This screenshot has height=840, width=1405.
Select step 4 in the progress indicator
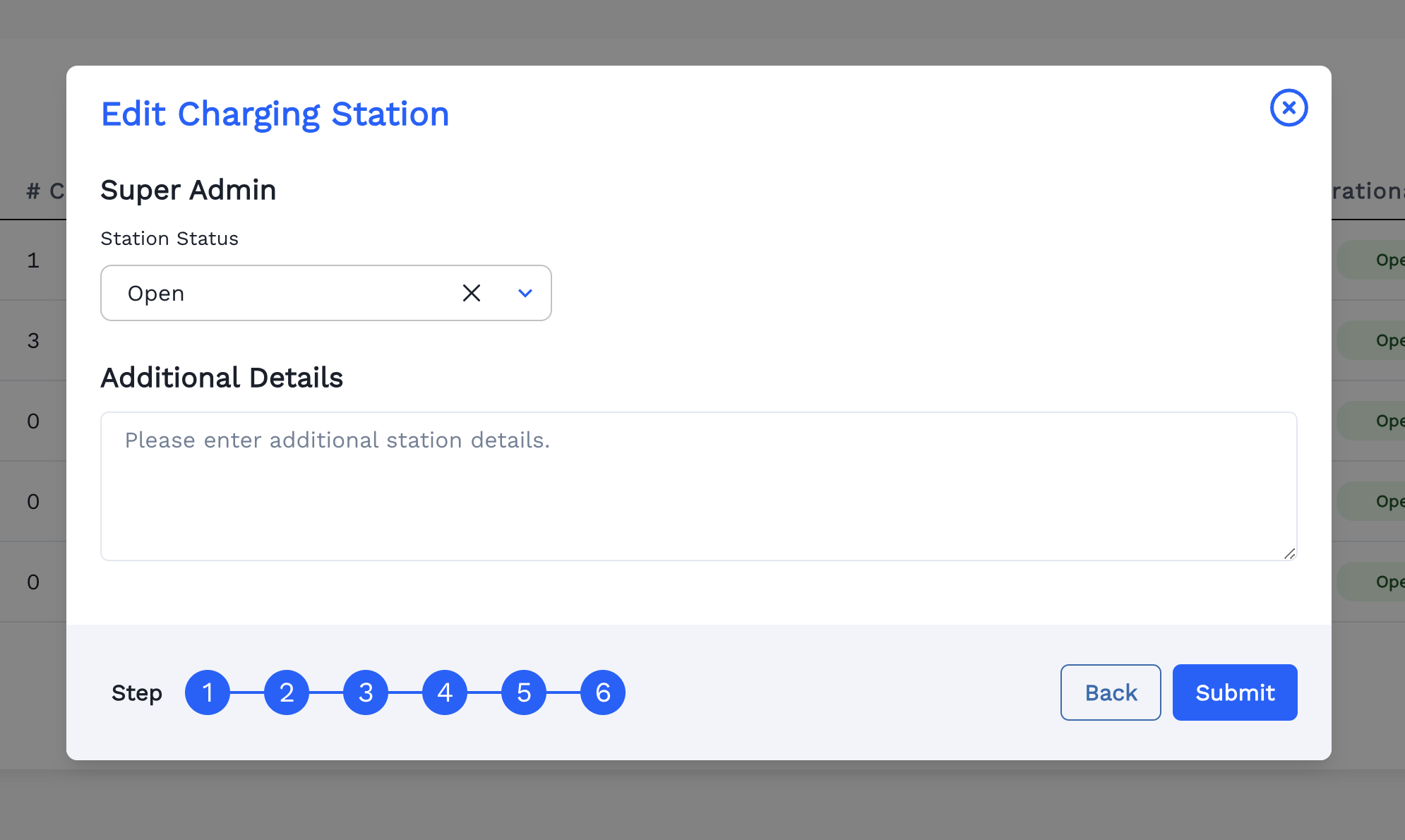pyautogui.click(x=445, y=692)
